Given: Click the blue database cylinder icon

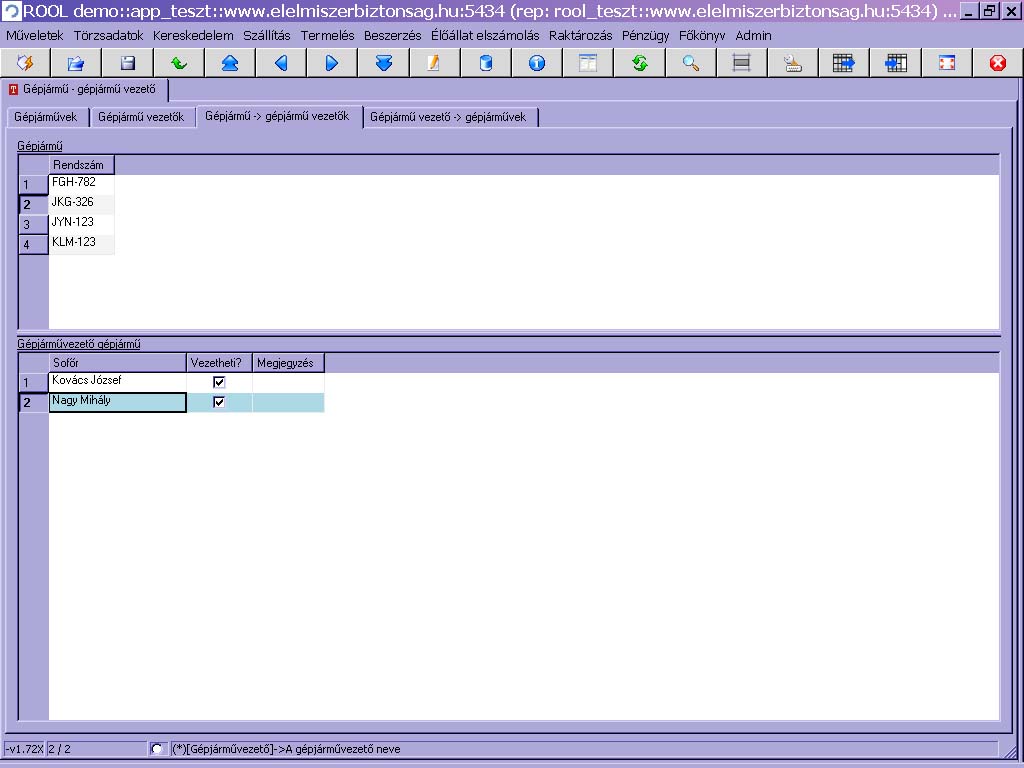Looking at the screenshot, I should (x=486, y=63).
